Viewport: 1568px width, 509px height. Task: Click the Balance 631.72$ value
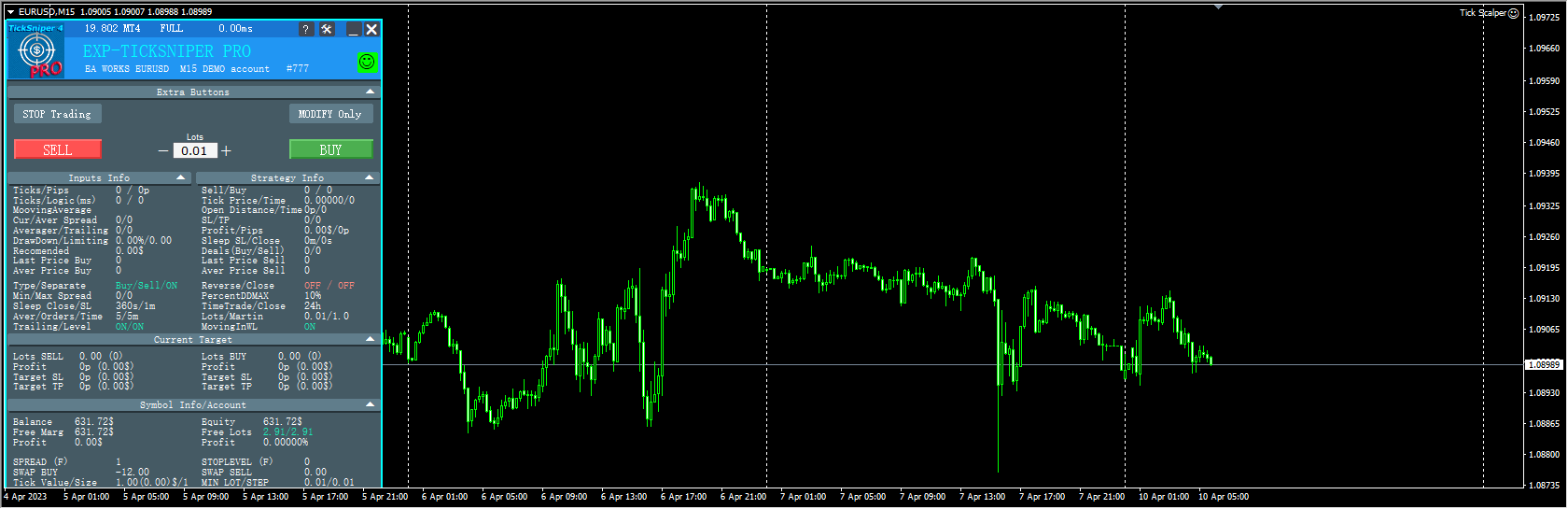coord(94,422)
